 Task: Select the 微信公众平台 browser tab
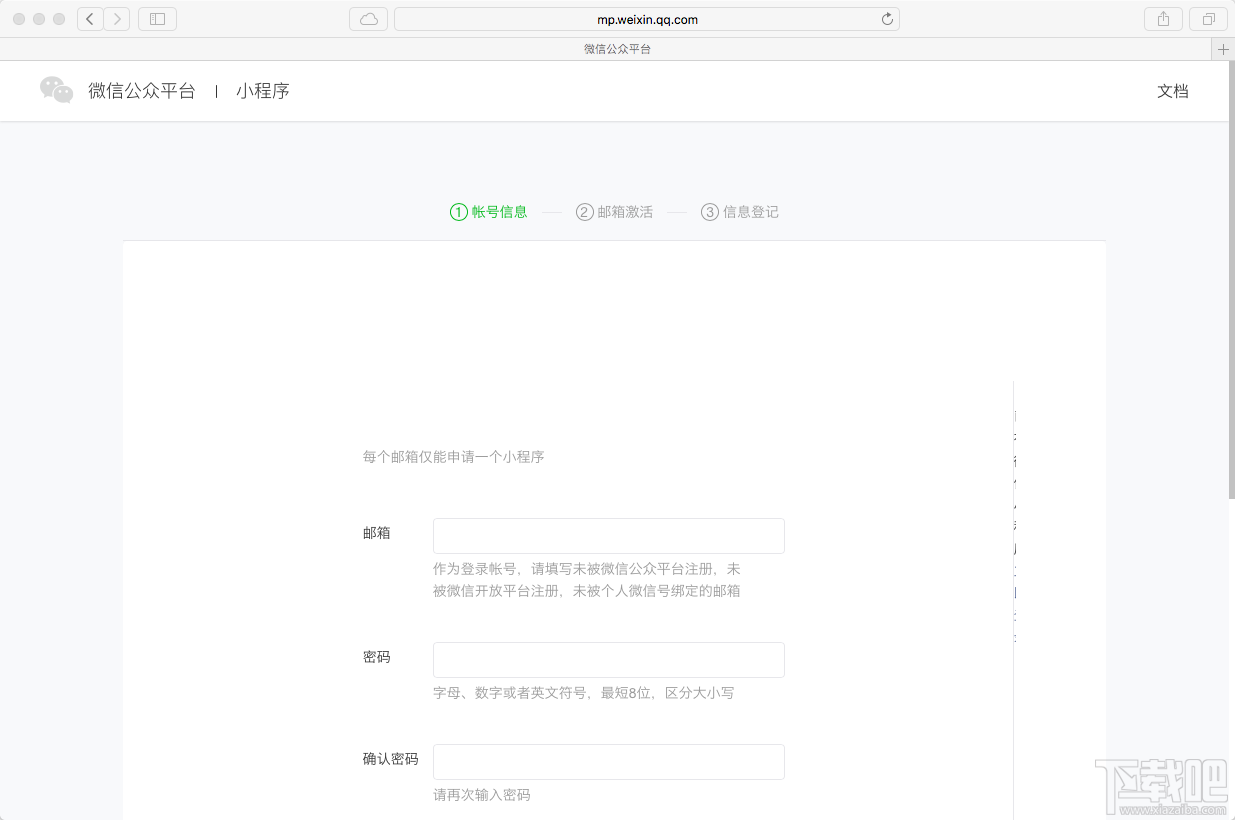[617, 48]
